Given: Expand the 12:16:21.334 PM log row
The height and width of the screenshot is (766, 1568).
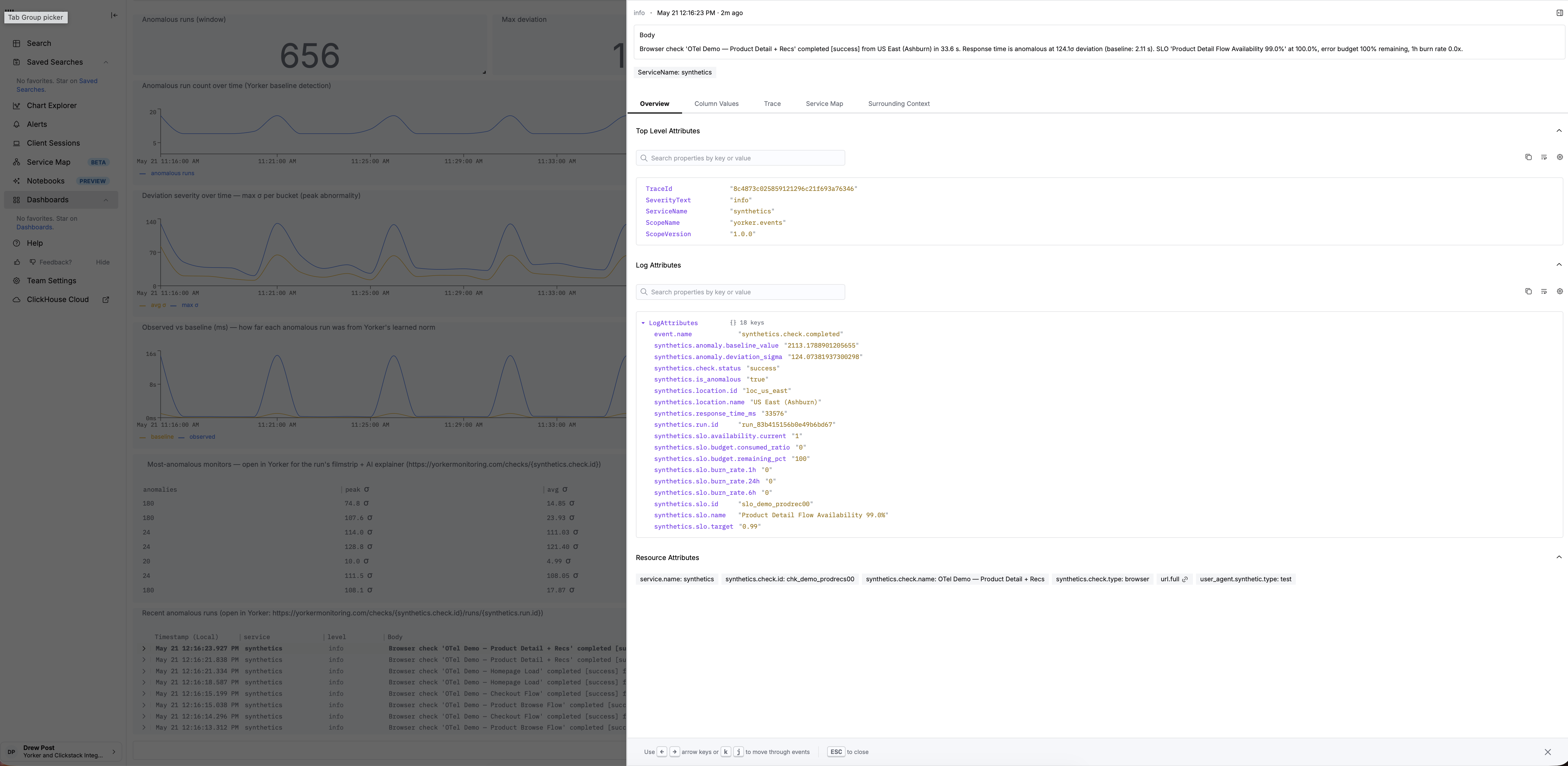Looking at the screenshot, I should point(144,671).
